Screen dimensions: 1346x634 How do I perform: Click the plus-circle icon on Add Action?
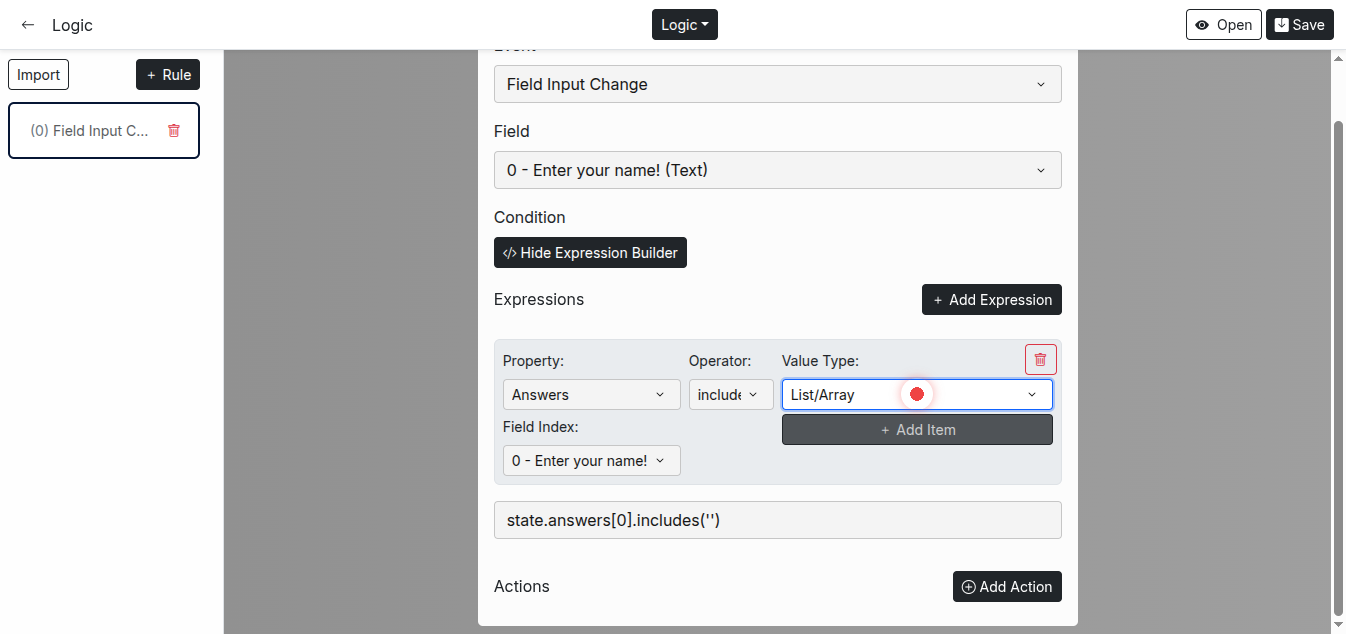968,587
